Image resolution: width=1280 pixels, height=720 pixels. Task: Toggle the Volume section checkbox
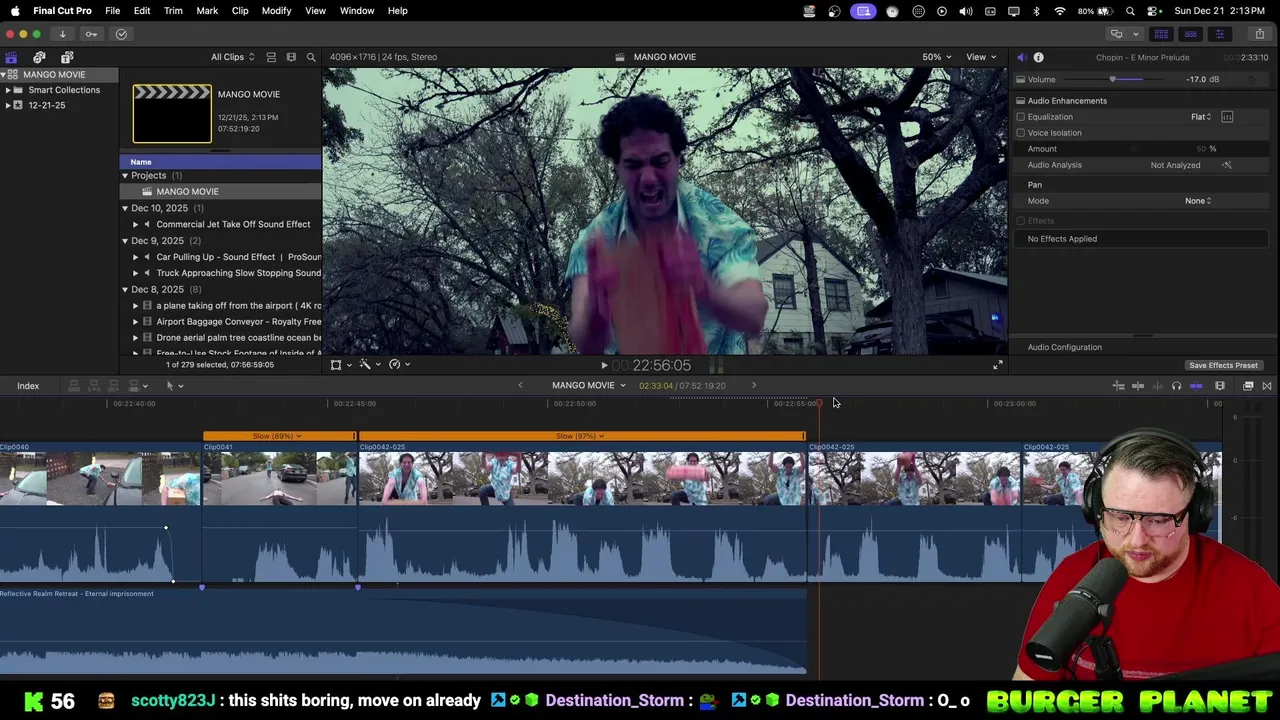[1021, 79]
